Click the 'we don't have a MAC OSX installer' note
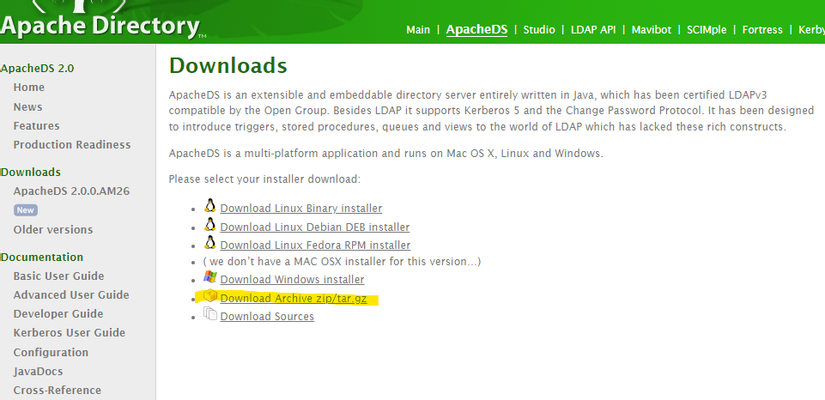The image size is (825, 400). (342, 261)
